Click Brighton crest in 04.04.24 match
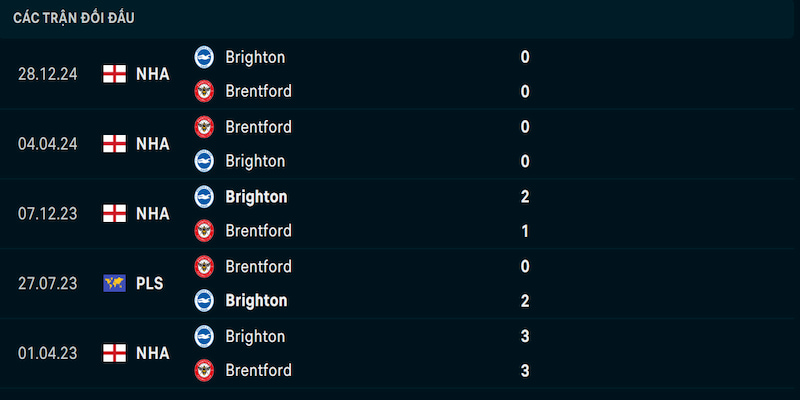This screenshot has width=800, height=400. coord(204,161)
